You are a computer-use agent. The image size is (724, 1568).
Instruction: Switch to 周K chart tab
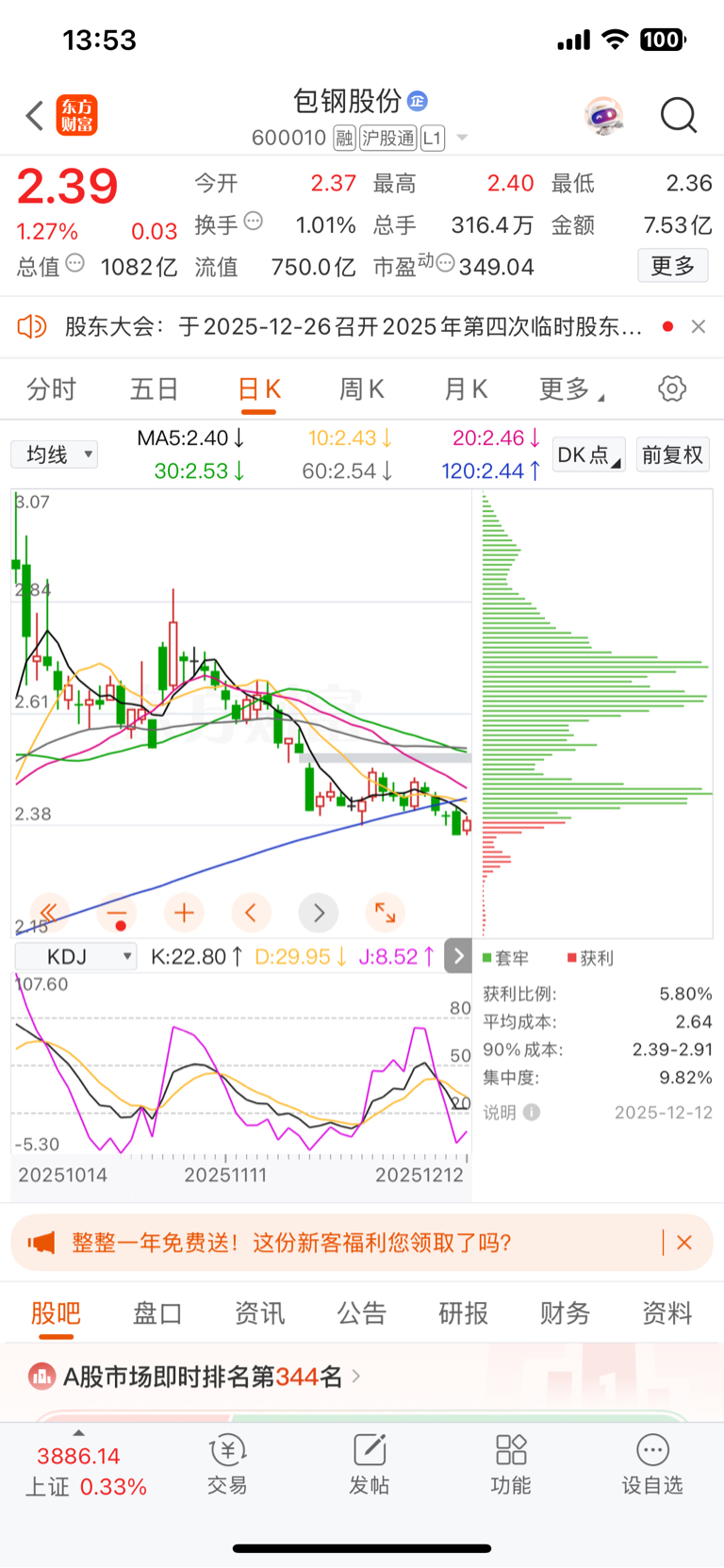[362, 388]
